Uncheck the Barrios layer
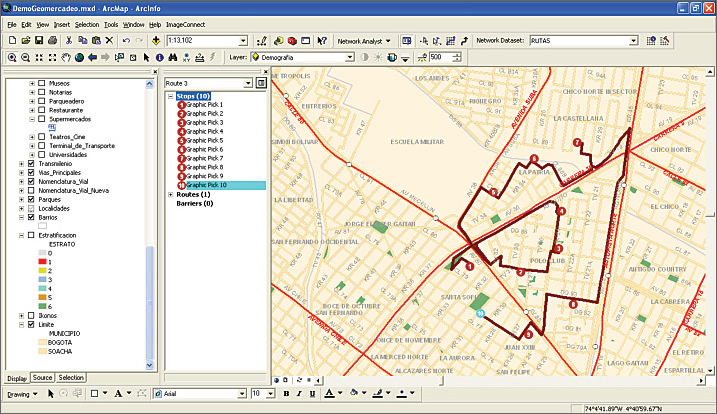Image resolution: width=717 pixels, height=414 pixels. (31, 217)
